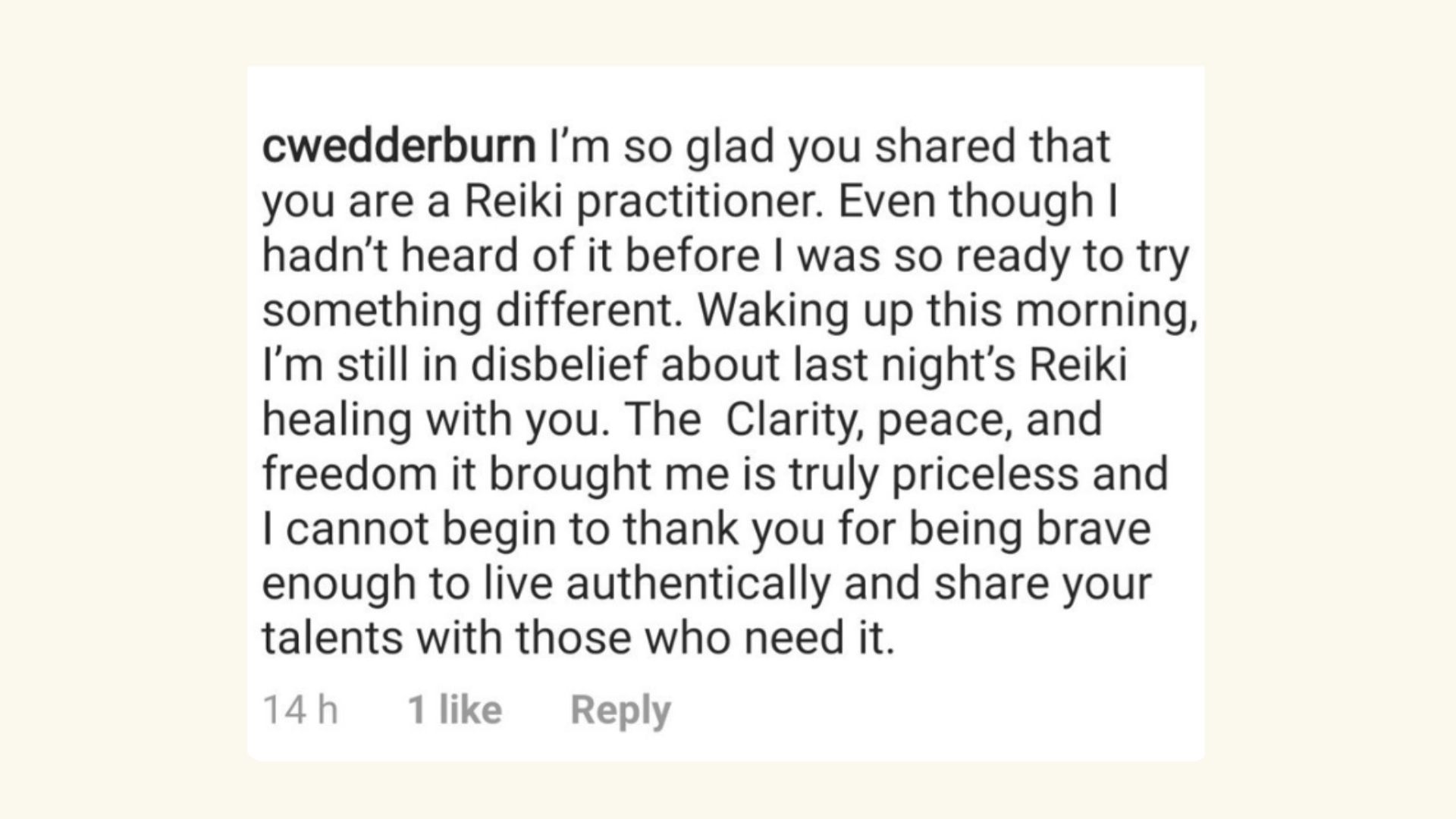Click the Reply button under the comment
Screen dimensions: 1456x819
tap(620, 711)
